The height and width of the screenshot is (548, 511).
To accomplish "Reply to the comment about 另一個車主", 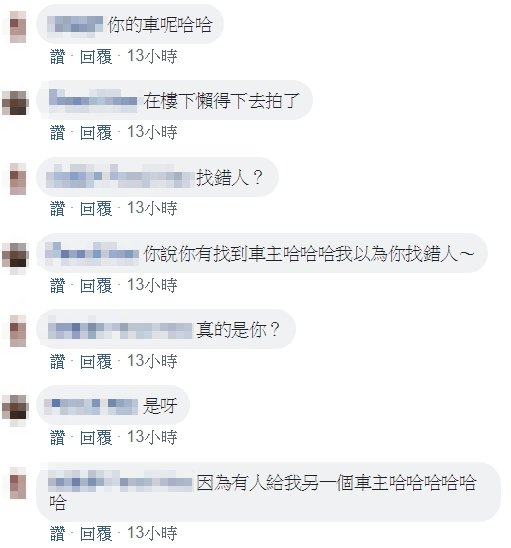I will tap(96, 533).
